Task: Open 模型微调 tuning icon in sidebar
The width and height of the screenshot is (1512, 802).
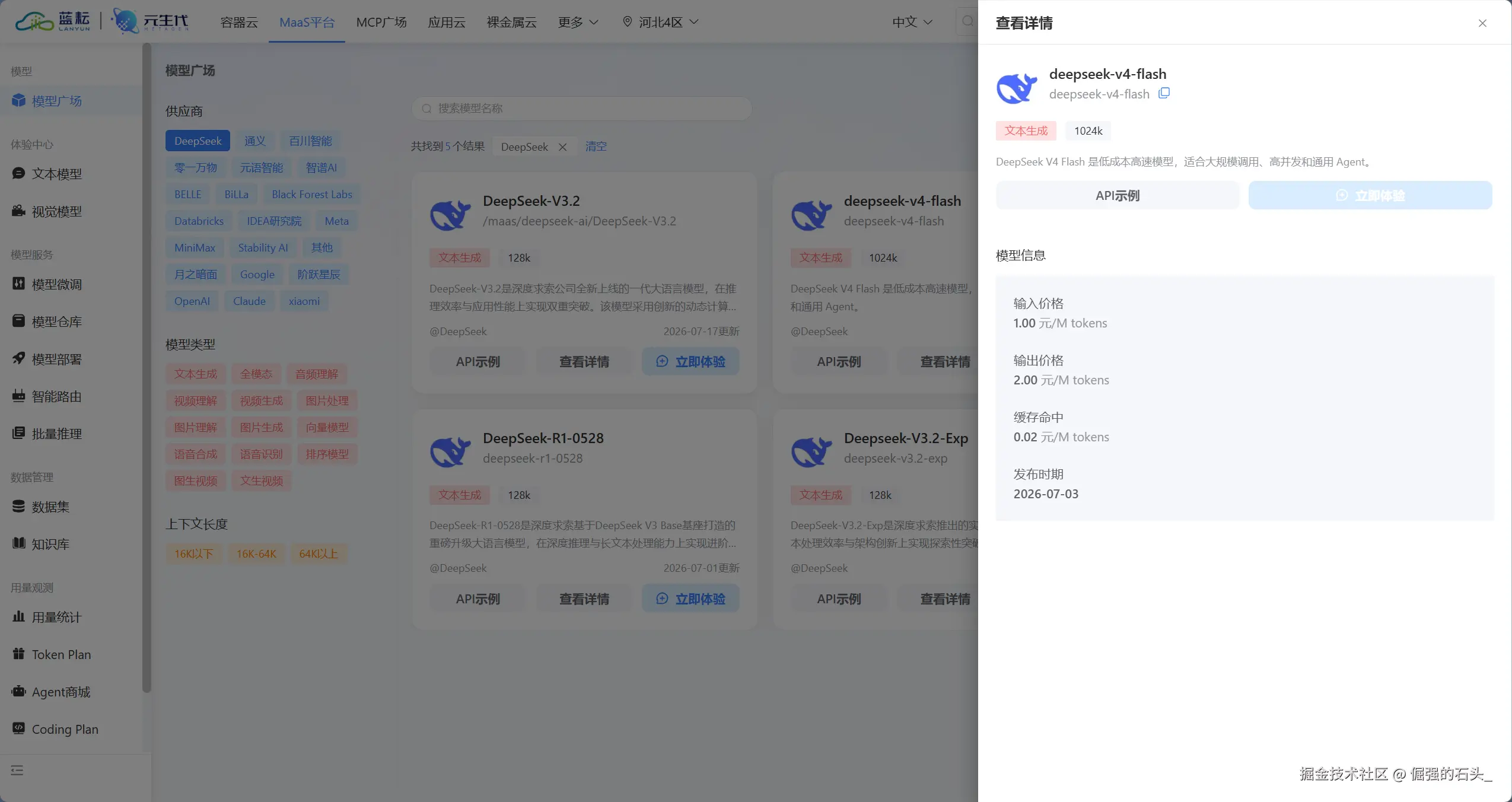Action: tap(18, 284)
